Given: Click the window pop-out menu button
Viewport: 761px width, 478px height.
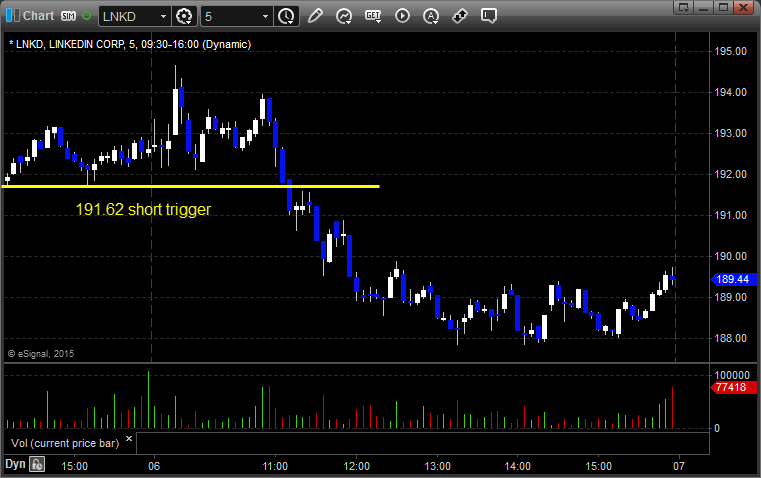Looking at the screenshot, I should point(684,7).
